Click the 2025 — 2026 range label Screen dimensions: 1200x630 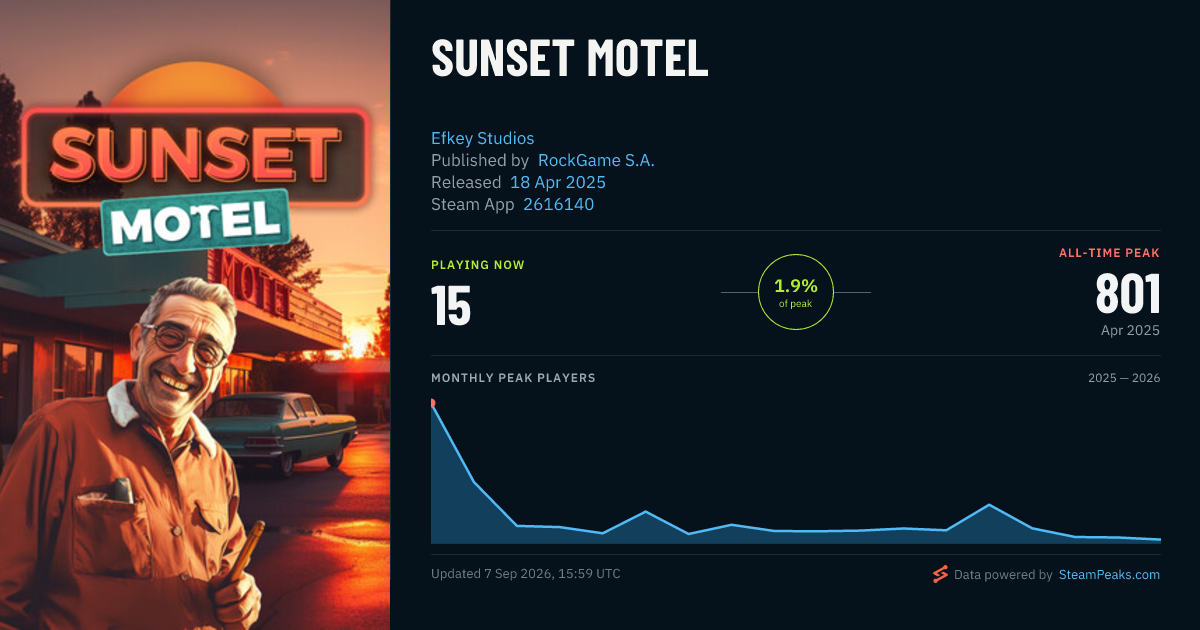click(1124, 378)
